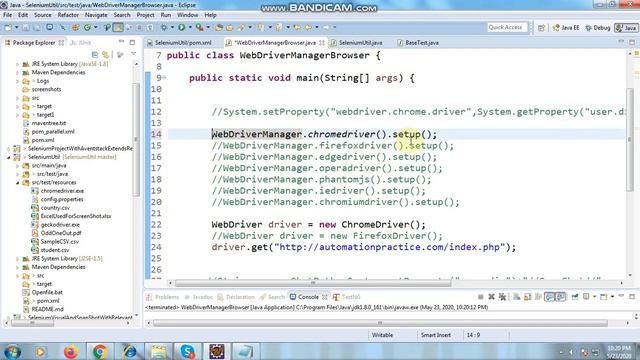Click the New Java Package icon
This screenshot has width=640, height=360.
point(76,27)
